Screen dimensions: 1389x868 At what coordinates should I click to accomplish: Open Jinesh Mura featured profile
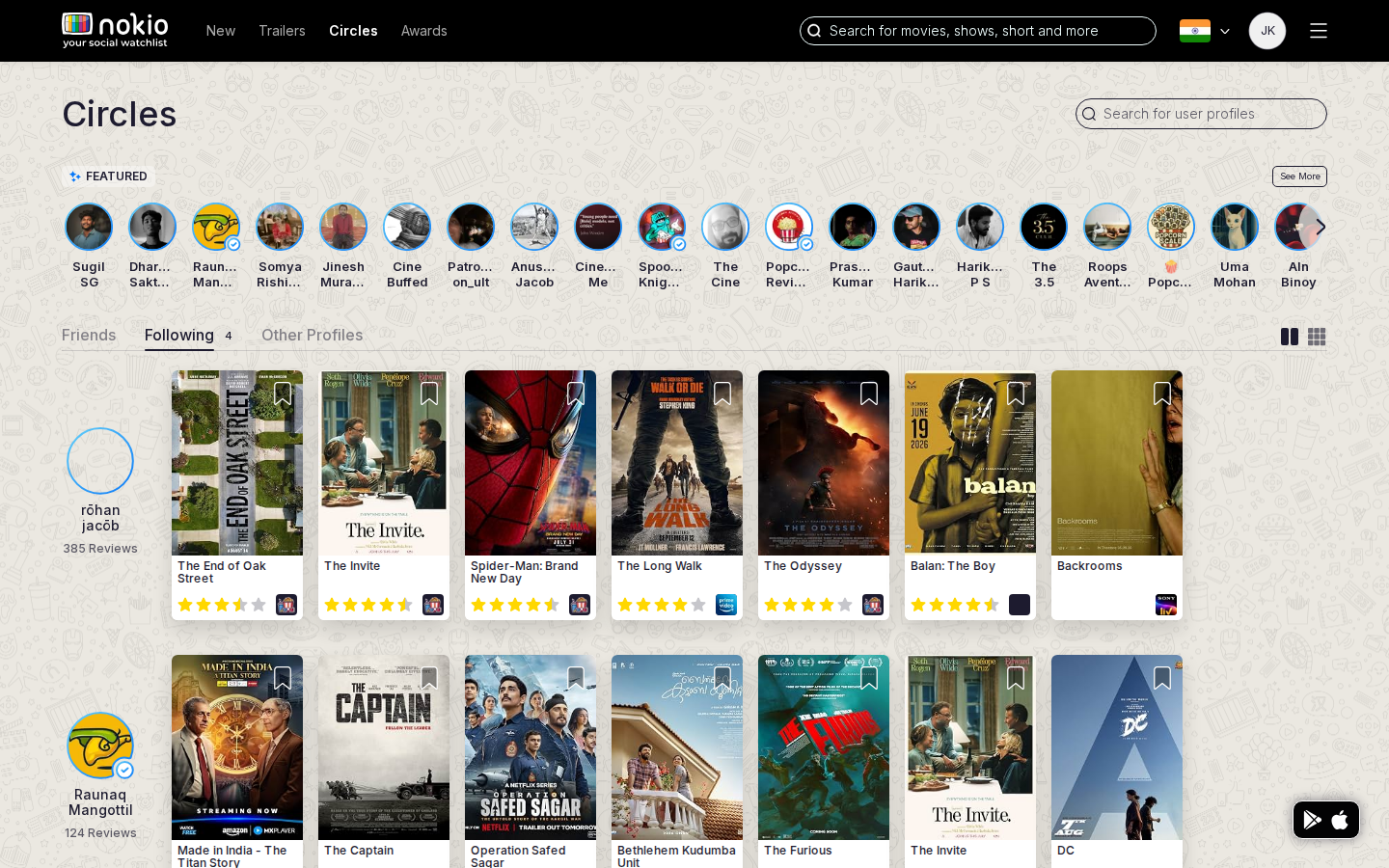pyautogui.click(x=343, y=227)
